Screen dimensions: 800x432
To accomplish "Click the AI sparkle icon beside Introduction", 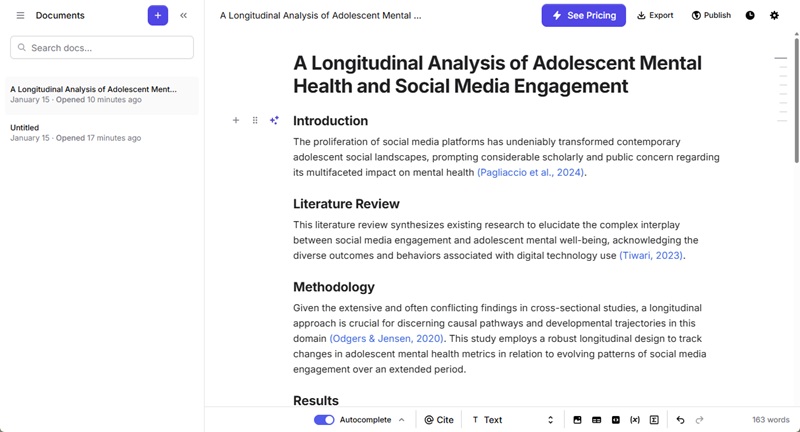I will tap(274, 121).
